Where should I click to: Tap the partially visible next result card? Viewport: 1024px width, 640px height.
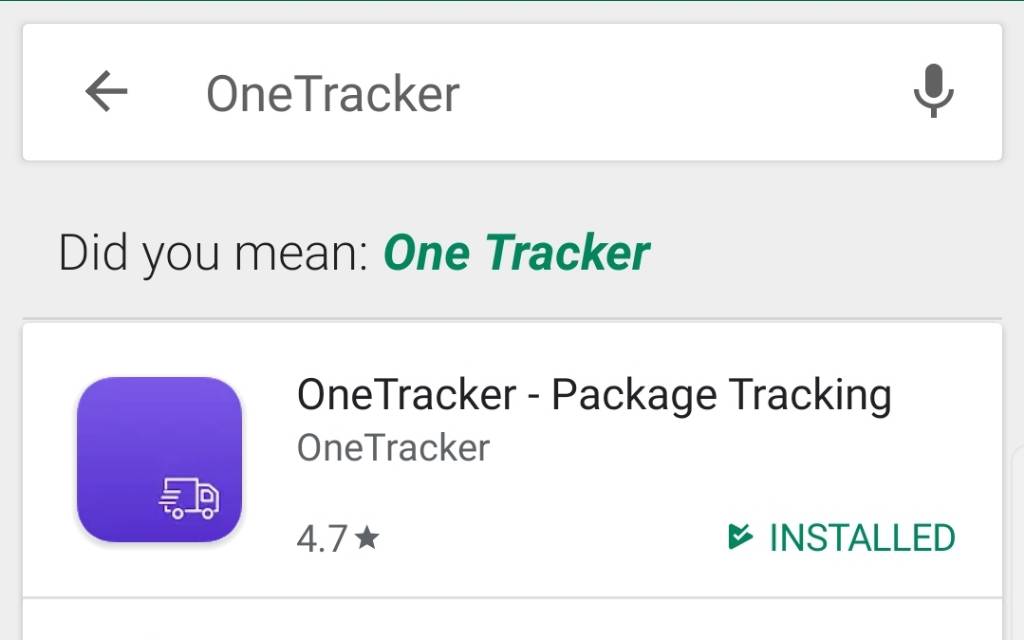[512, 622]
